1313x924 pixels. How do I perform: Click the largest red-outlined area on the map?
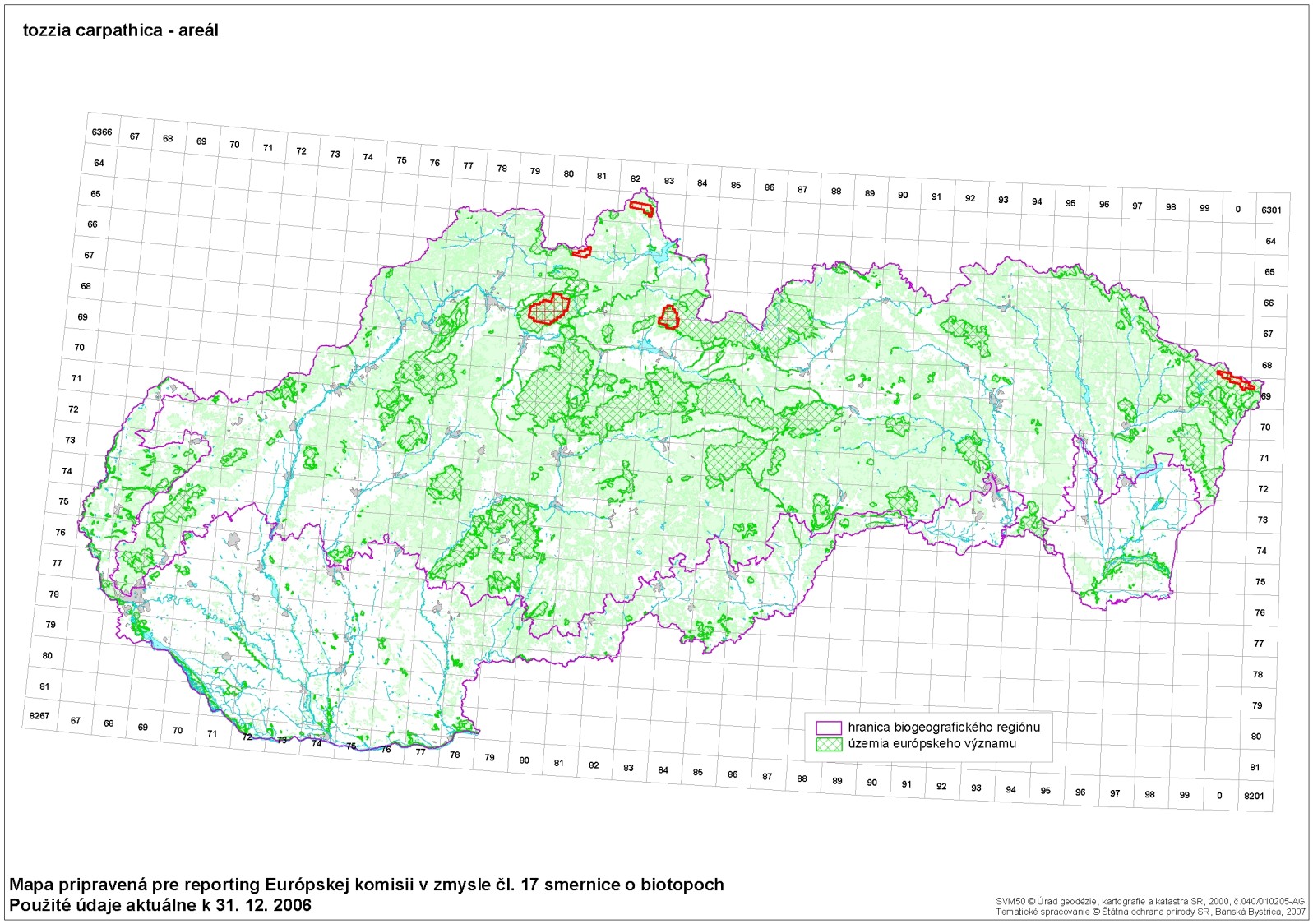[548, 309]
